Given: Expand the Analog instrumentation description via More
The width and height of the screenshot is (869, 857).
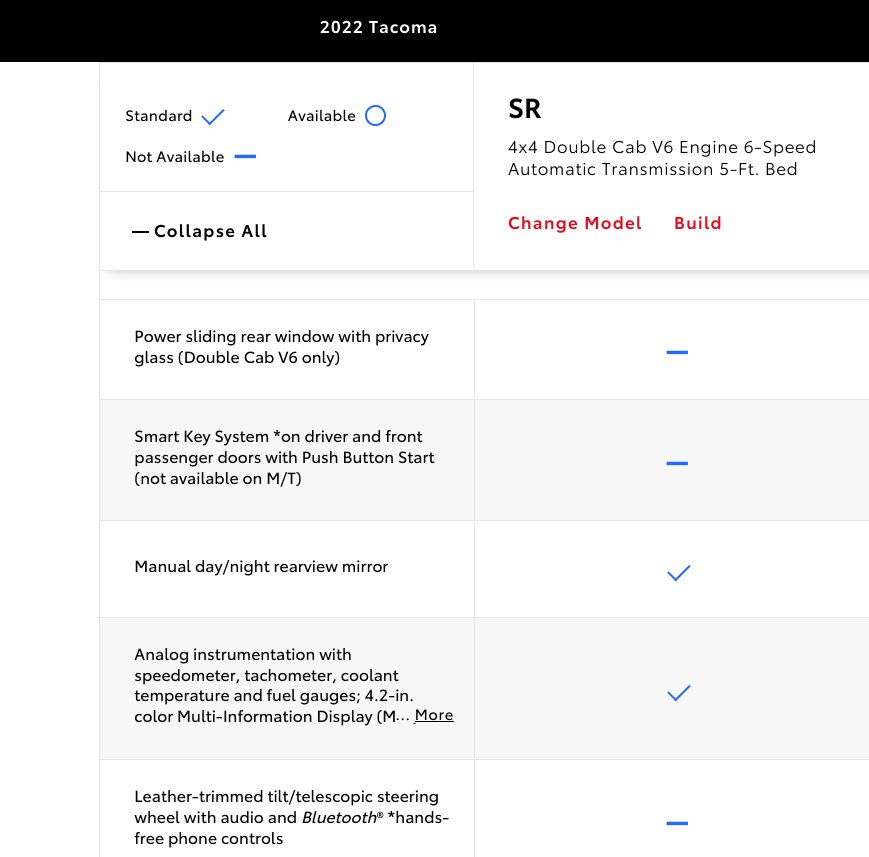Looking at the screenshot, I should (434, 715).
